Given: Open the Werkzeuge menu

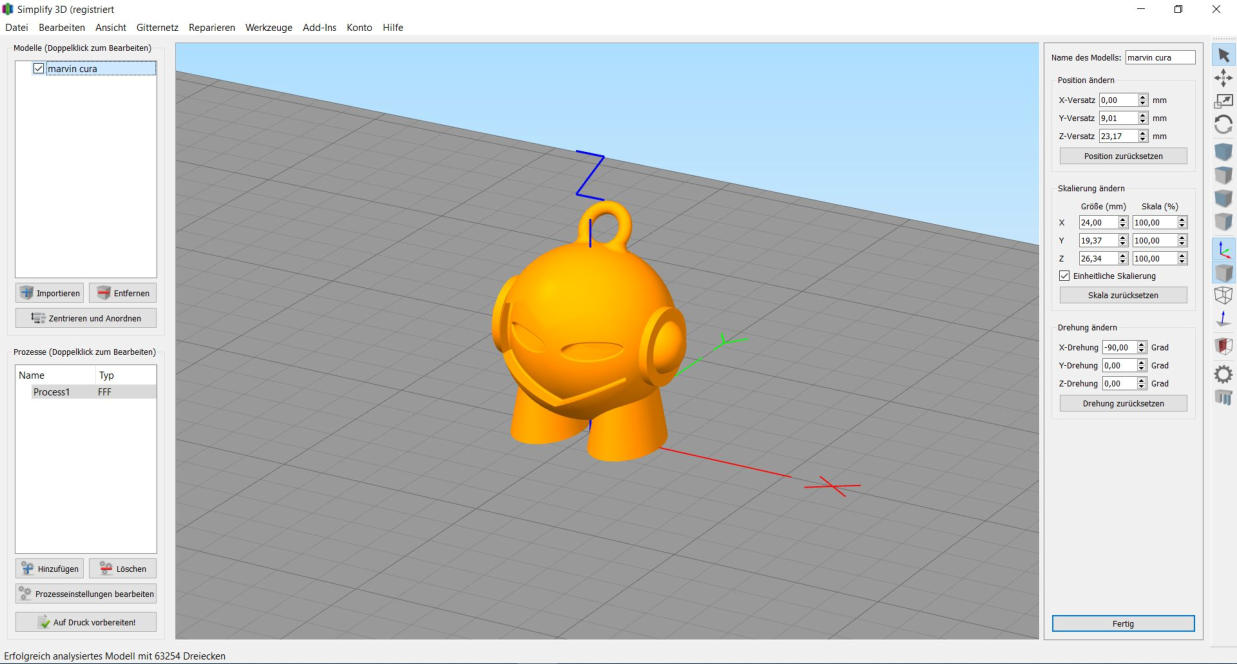Looking at the screenshot, I should point(269,28).
